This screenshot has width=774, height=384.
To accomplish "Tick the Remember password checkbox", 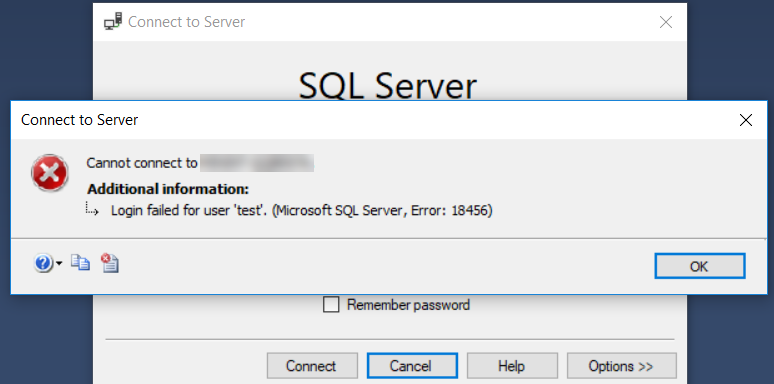I will click(331, 305).
